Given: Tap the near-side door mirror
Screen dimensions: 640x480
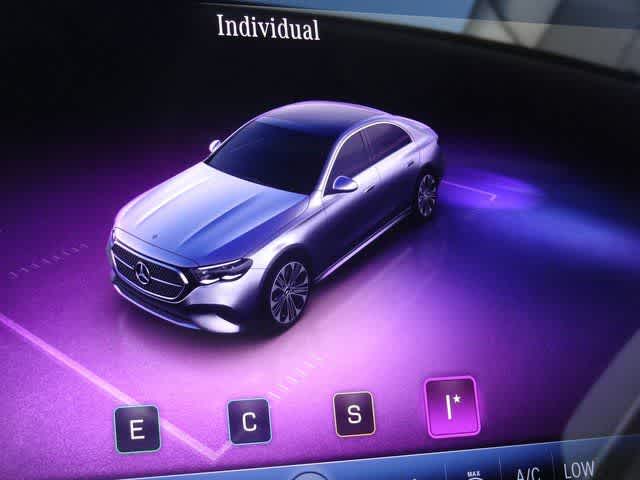Looking at the screenshot, I should 344,184.
